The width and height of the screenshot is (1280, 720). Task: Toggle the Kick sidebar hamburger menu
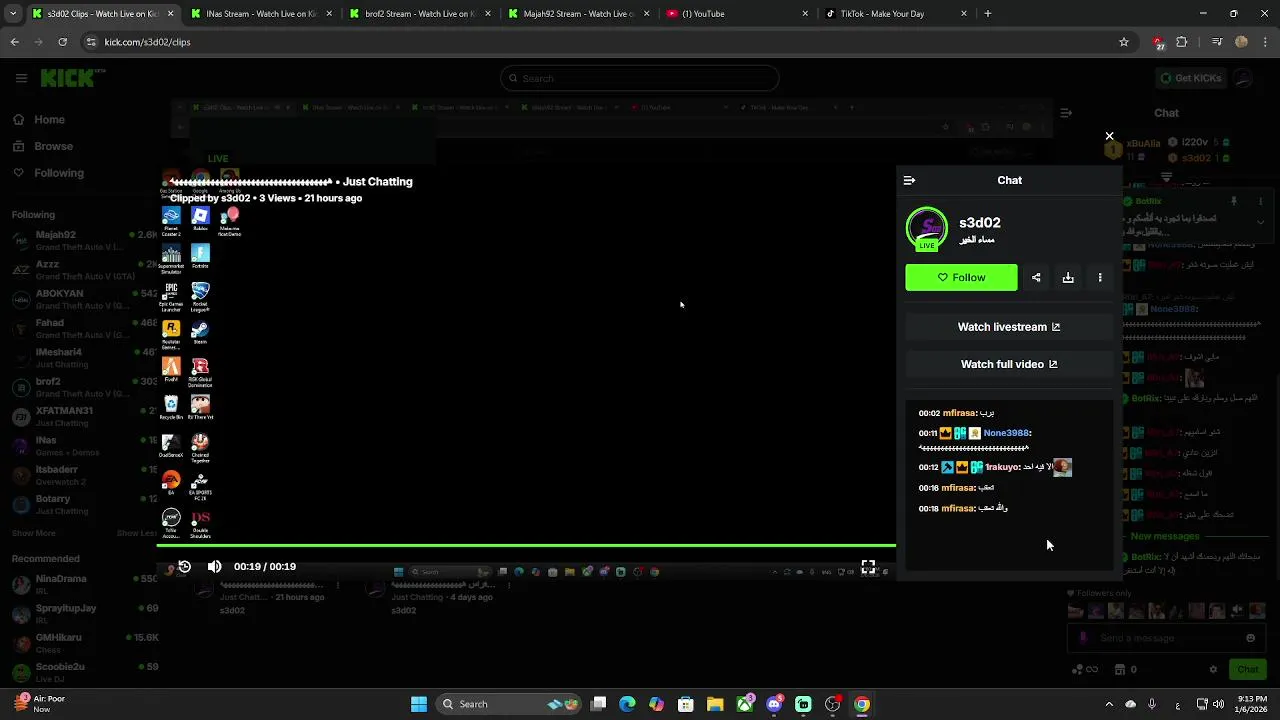coord(21,78)
